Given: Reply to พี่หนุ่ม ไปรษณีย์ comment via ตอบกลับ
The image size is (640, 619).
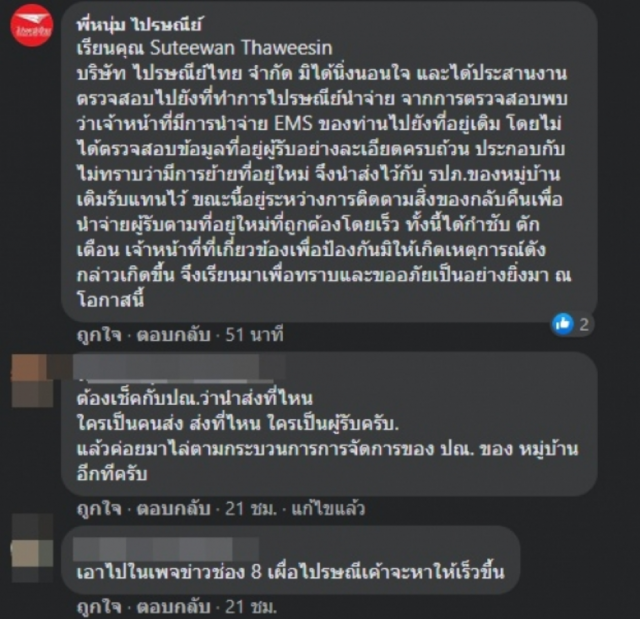Looking at the screenshot, I should [173, 335].
